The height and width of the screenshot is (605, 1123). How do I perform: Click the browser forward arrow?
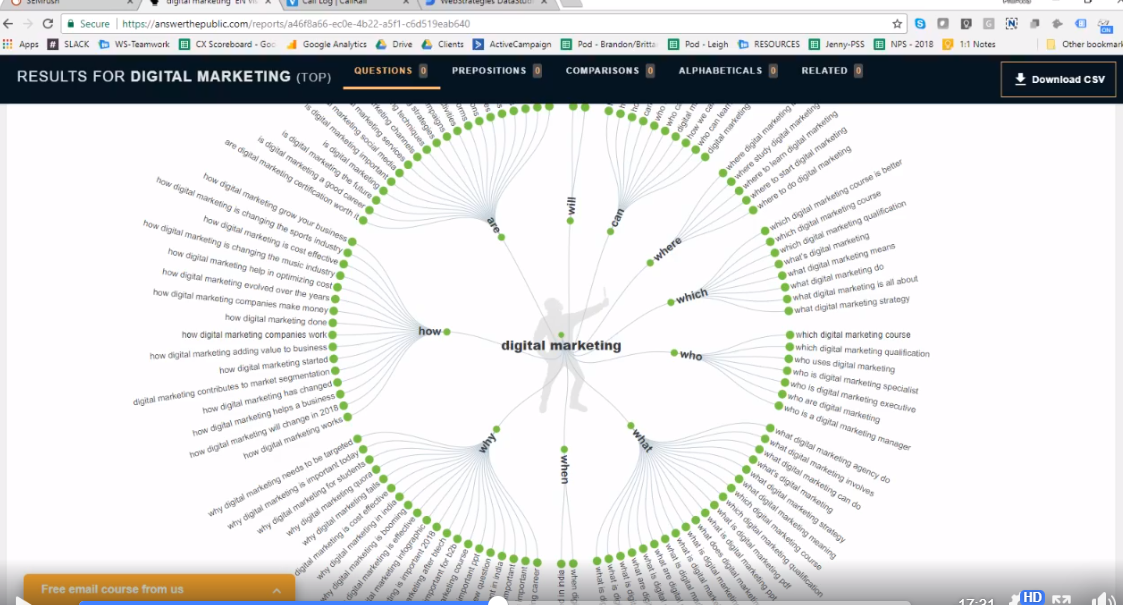[28, 24]
